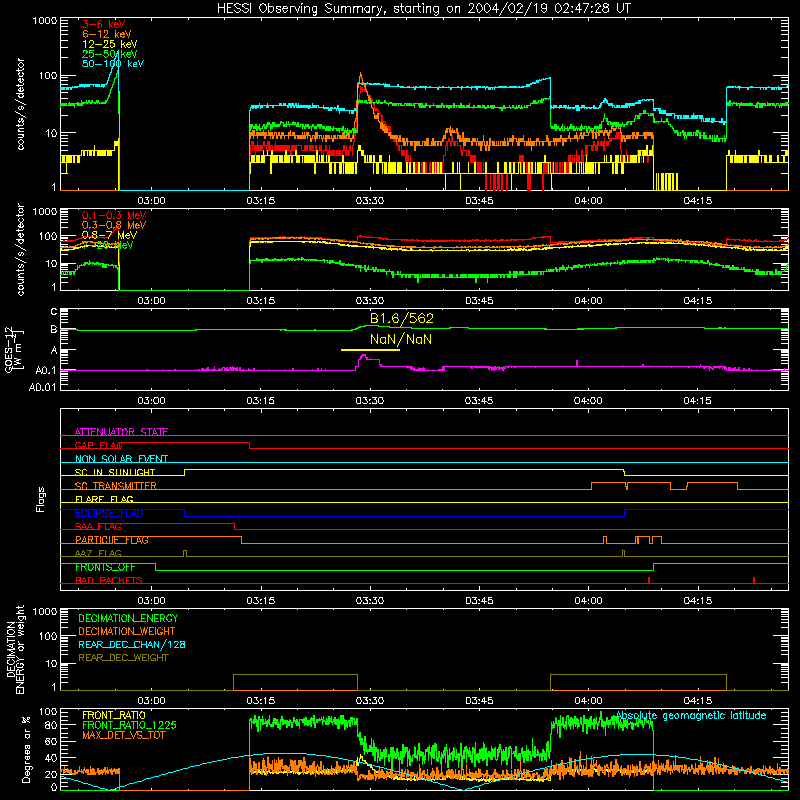Click the HESSI Observing Summary title
The width and height of the screenshot is (800, 800).
point(424,9)
